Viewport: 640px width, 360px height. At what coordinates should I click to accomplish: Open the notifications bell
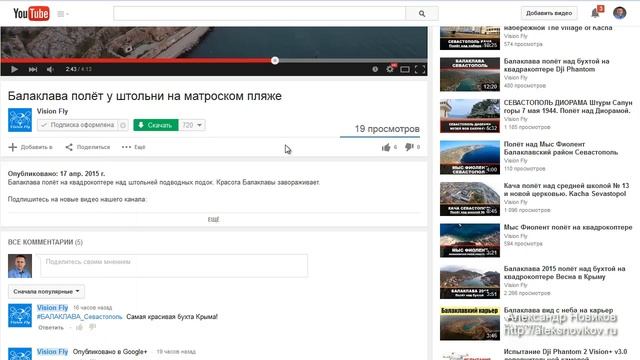point(595,13)
